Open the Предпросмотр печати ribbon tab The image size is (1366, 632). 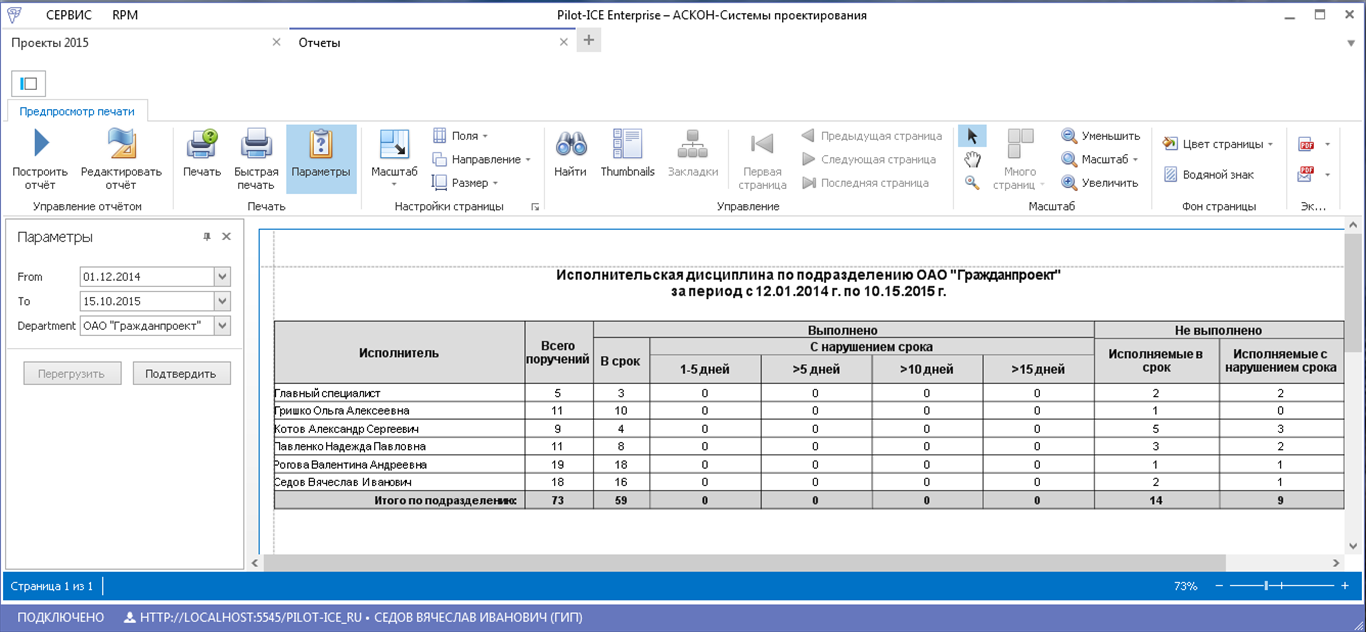[78, 111]
